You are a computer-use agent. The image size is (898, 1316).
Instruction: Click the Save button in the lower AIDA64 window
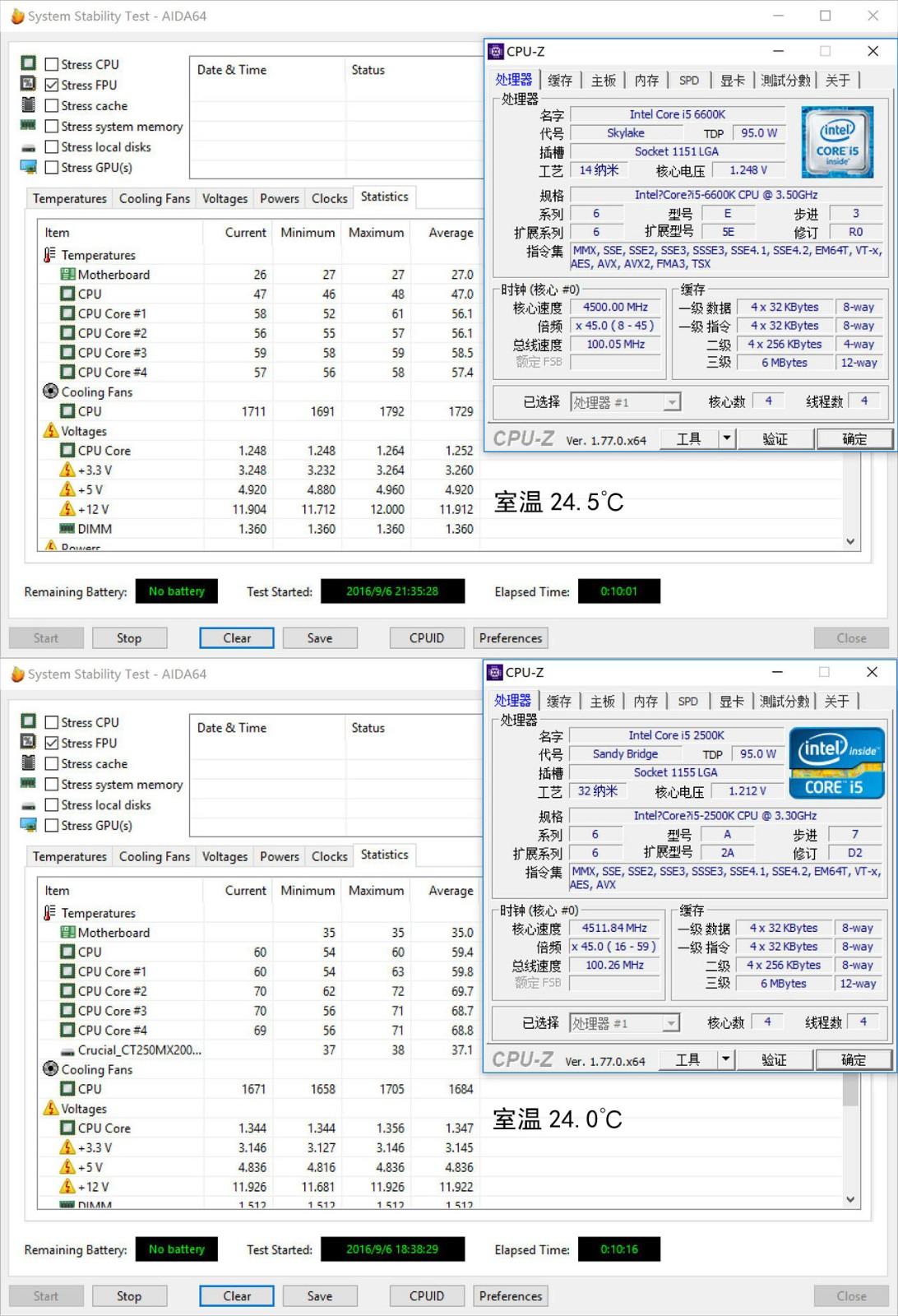click(x=320, y=1296)
